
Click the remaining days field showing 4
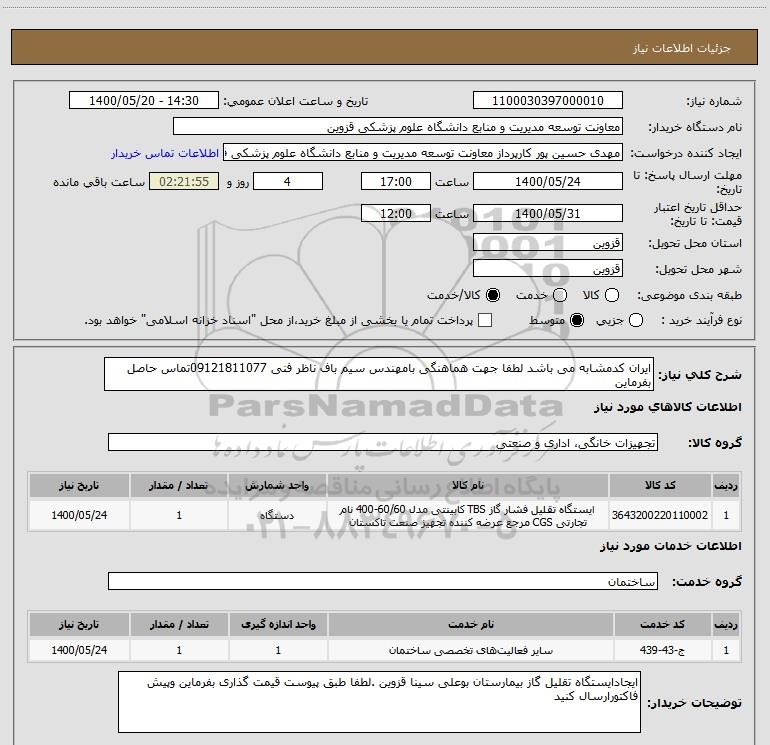point(288,181)
